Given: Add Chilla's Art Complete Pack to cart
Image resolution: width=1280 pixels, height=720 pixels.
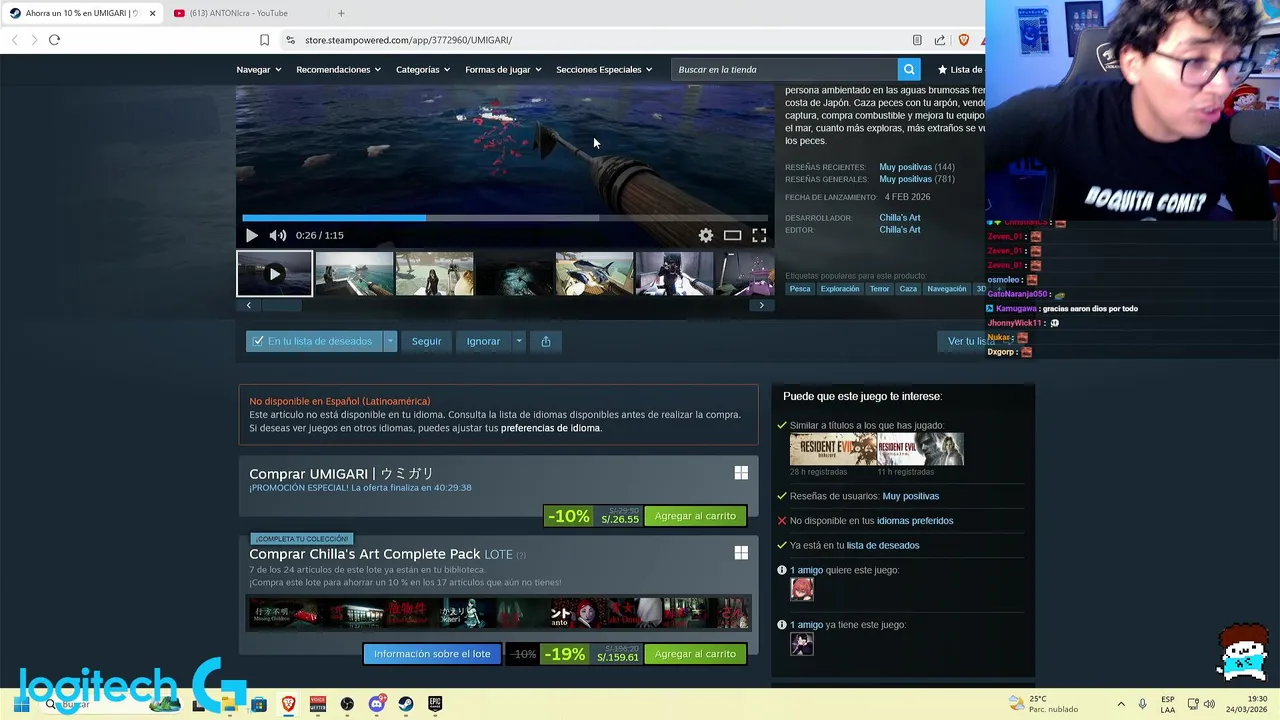Looking at the screenshot, I should [695, 654].
